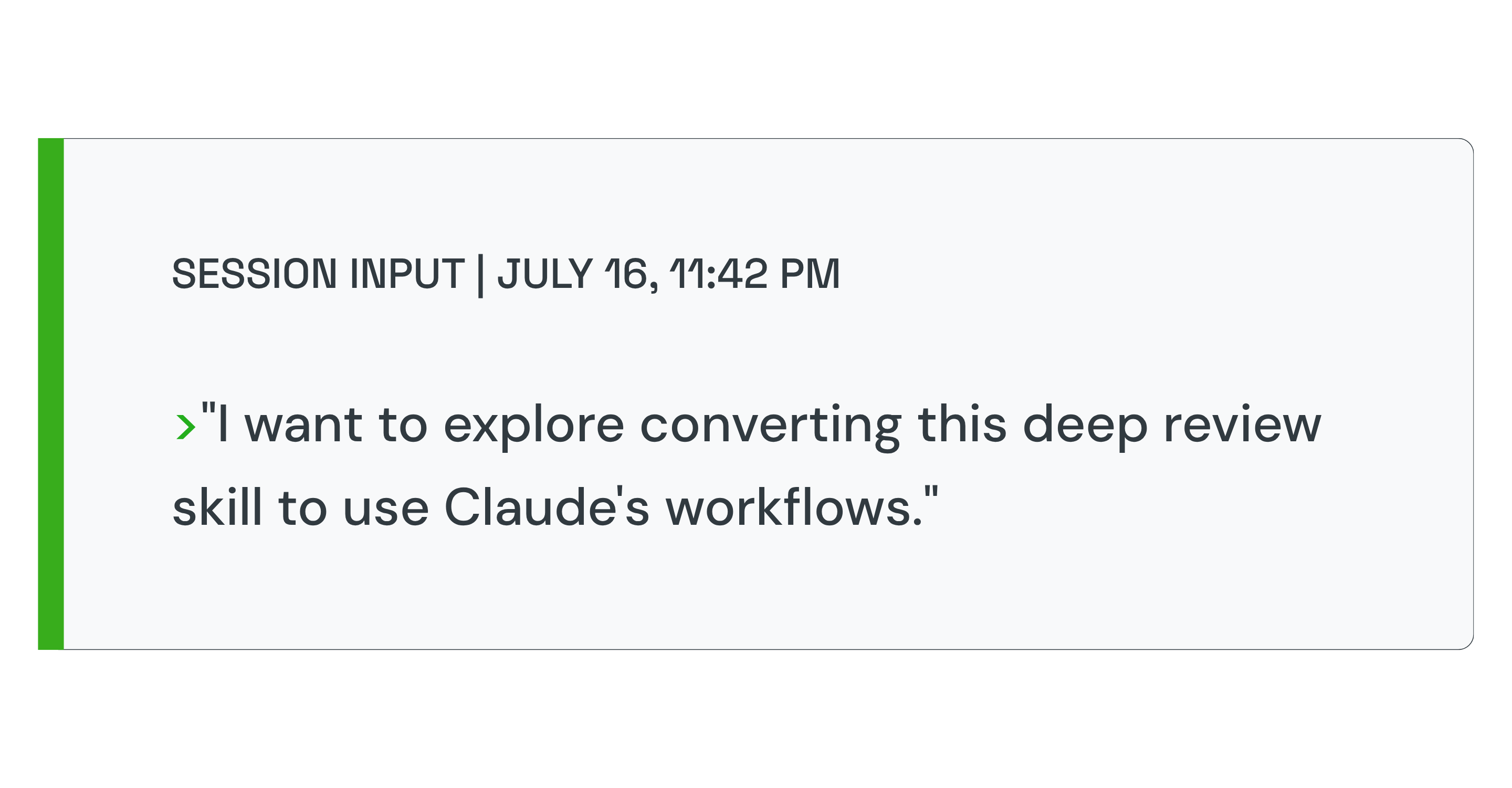Select the SESSION INPUT label
The image size is (1512, 788).
point(318,274)
